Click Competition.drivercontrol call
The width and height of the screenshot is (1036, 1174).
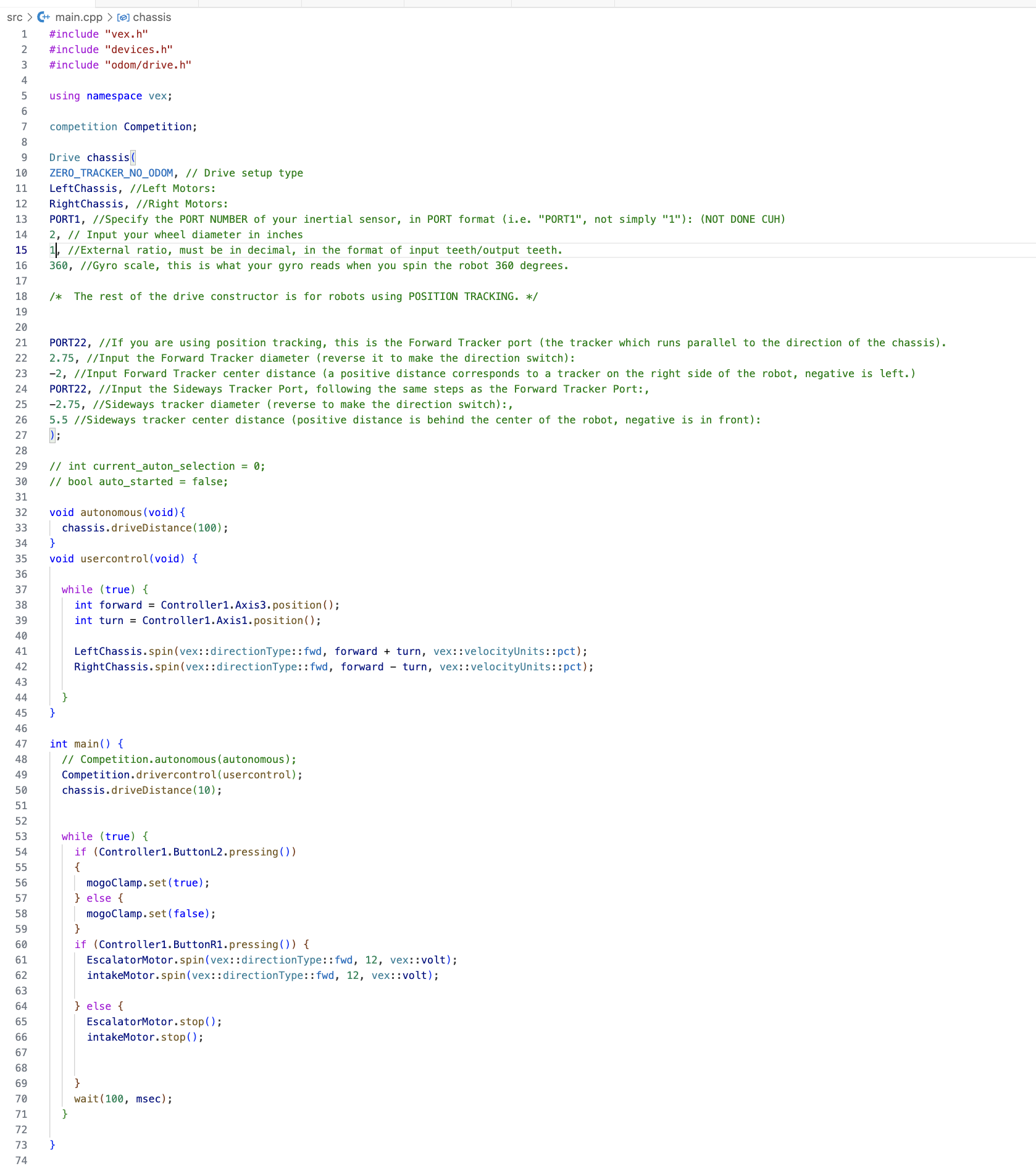(182, 775)
